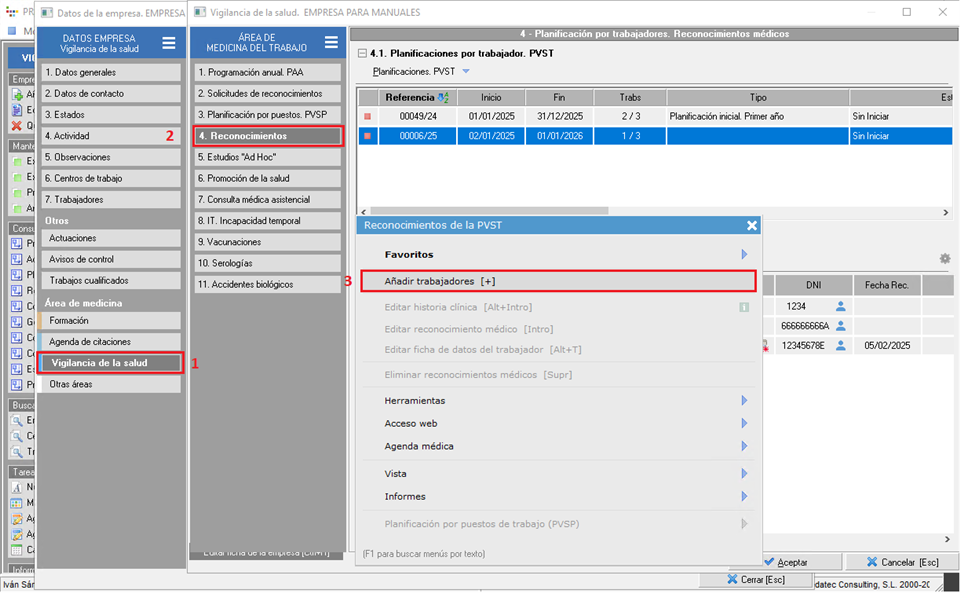Open the Datos Empresa hamburger menu
The width and height of the screenshot is (960, 593).
[x=169, y=42]
